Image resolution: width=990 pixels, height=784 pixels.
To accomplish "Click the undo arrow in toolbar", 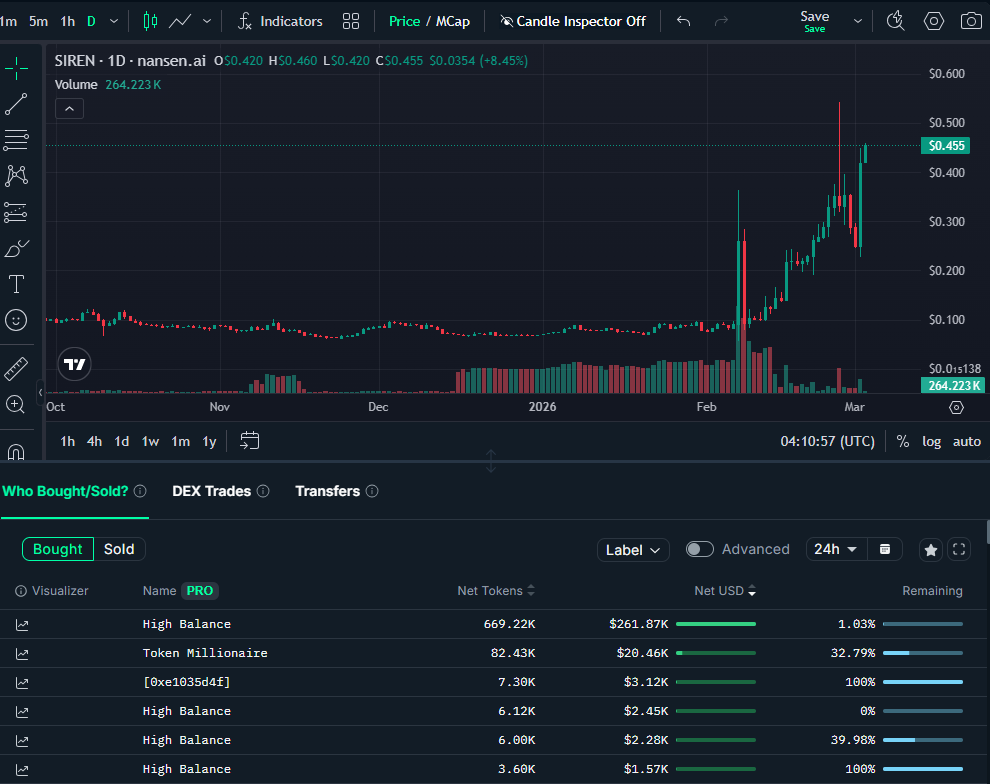I will click(684, 21).
